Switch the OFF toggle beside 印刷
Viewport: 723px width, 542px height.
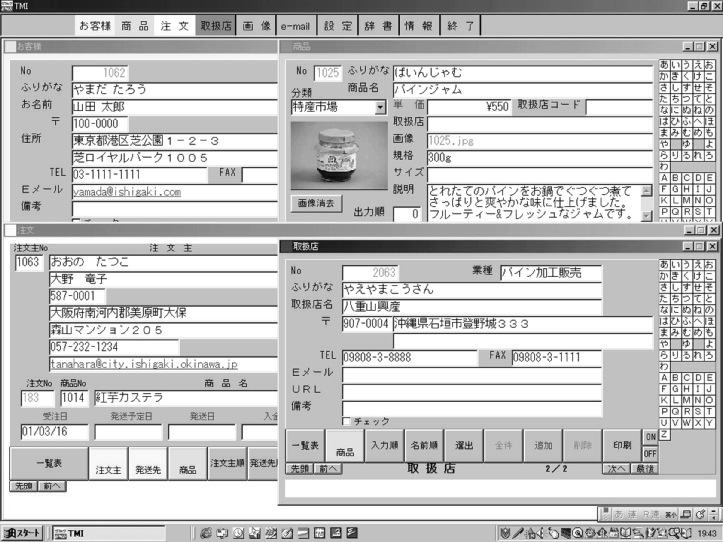(650, 453)
